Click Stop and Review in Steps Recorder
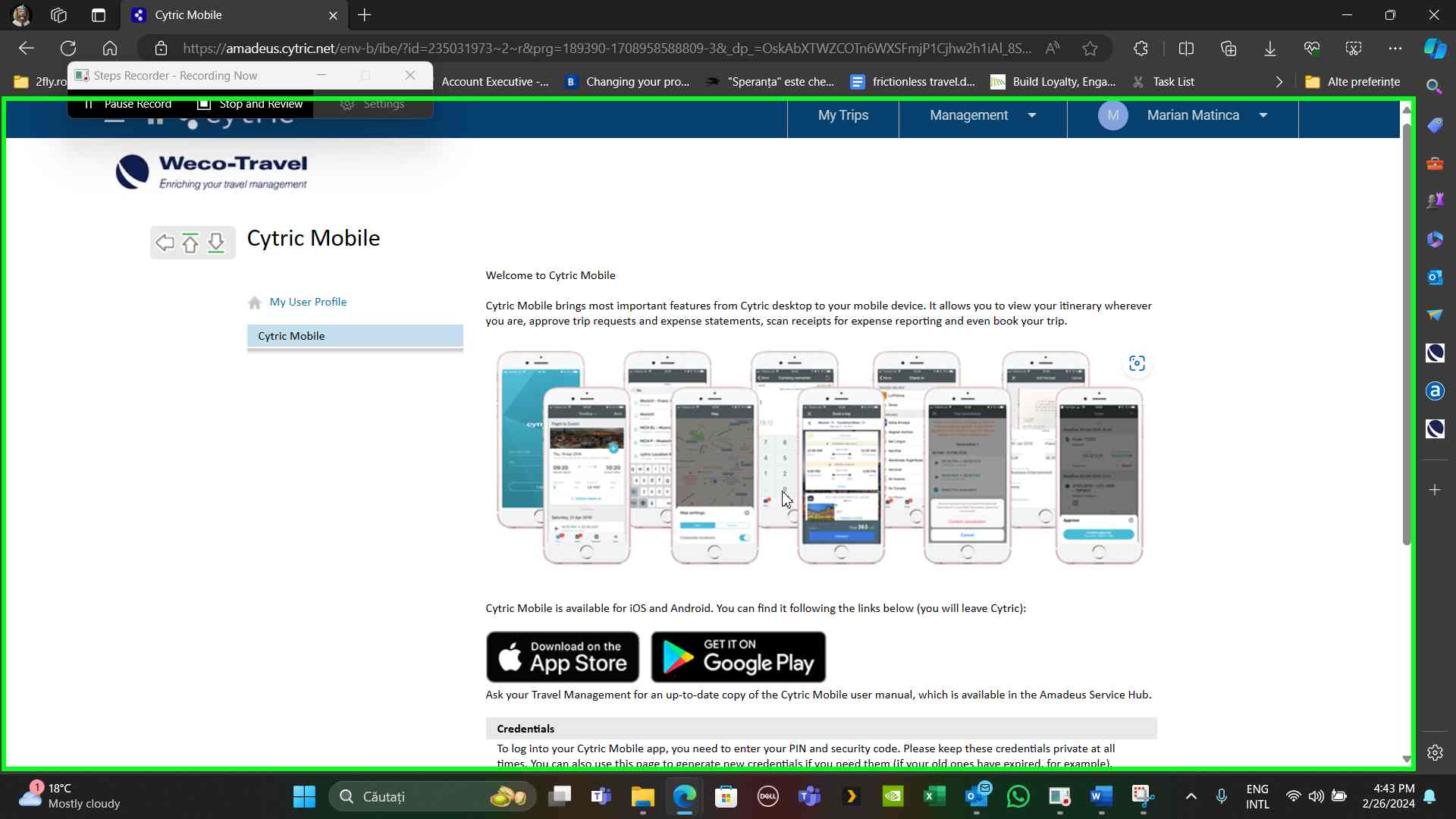Image resolution: width=1456 pixels, height=819 pixels. [x=249, y=104]
